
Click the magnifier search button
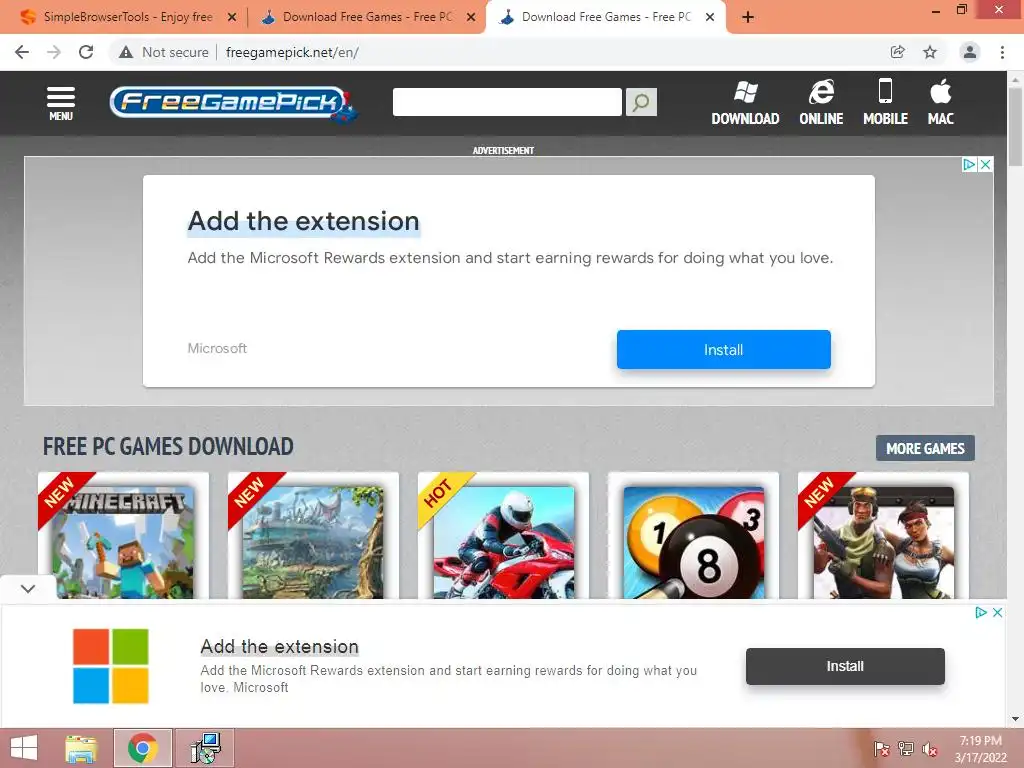pyautogui.click(x=641, y=102)
